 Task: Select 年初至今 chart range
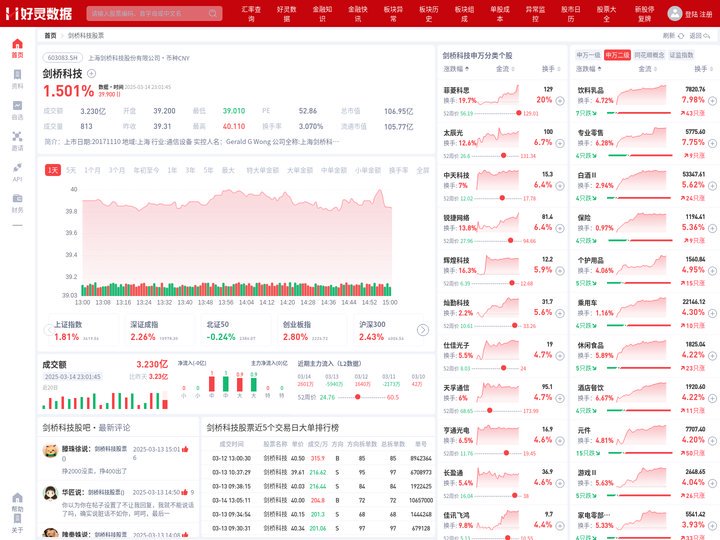pyautogui.click(x=146, y=170)
